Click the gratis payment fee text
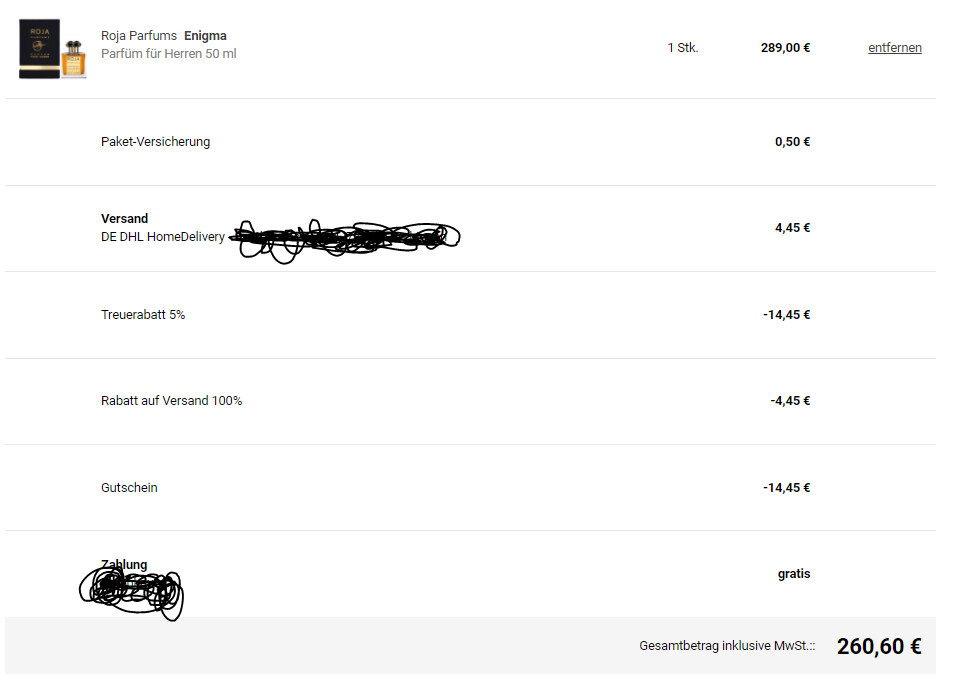The width and height of the screenshot is (958, 679). point(794,574)
